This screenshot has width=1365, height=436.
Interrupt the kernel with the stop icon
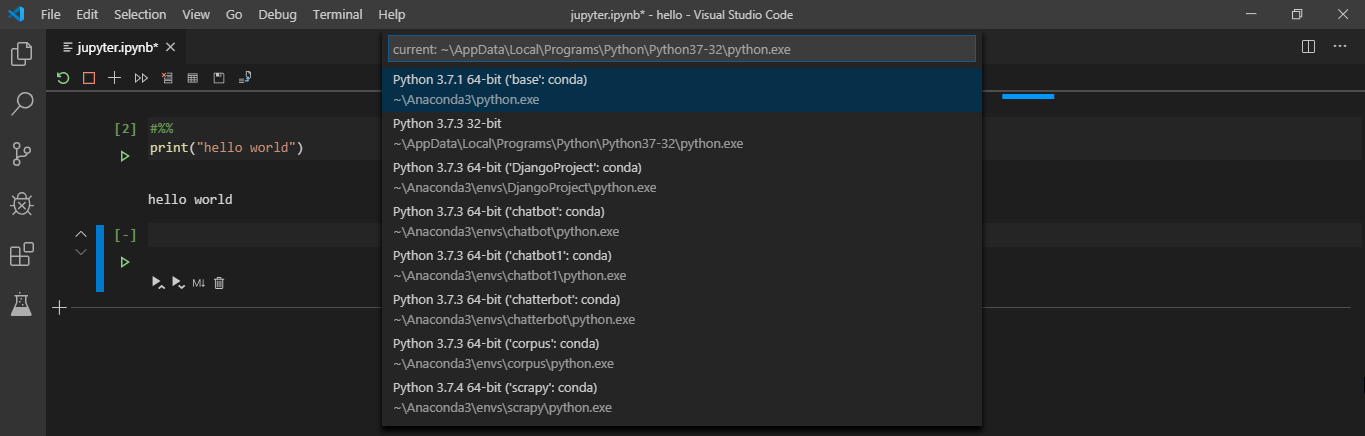89,78
